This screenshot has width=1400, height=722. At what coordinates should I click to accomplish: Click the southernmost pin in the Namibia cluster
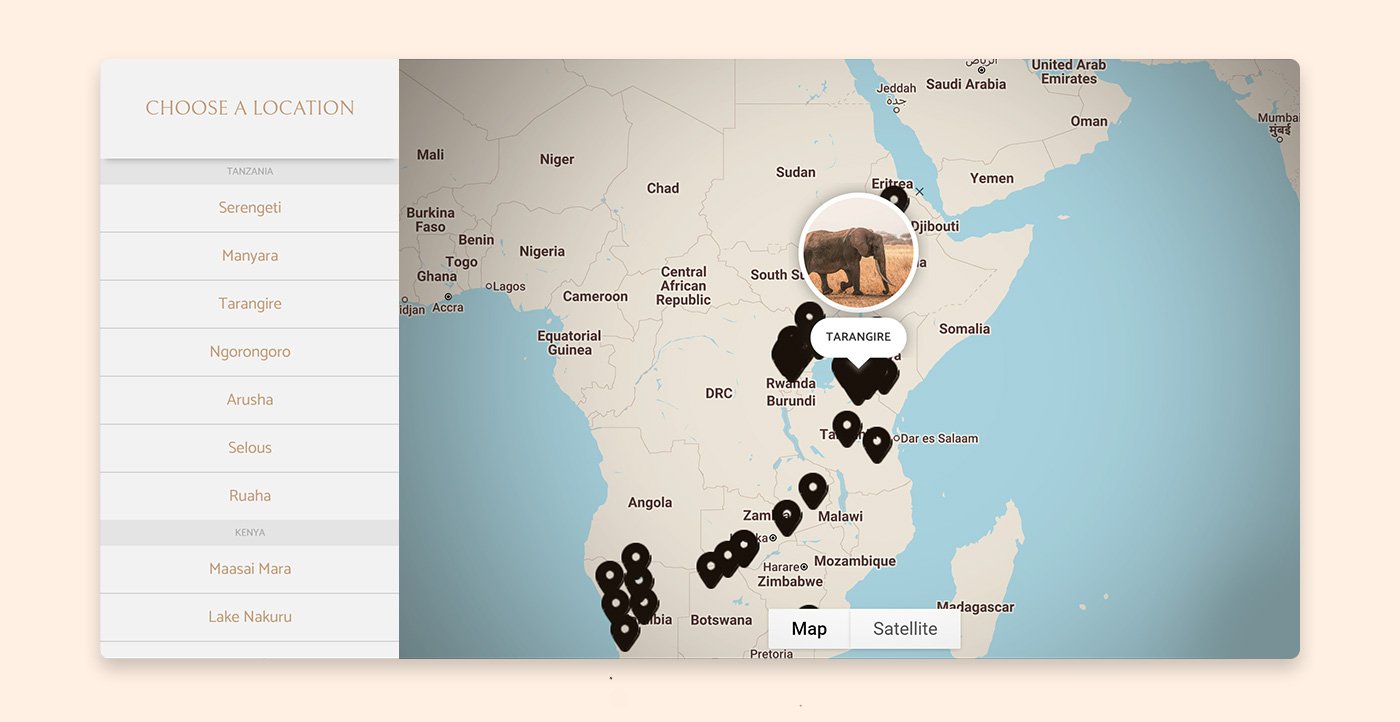tap(624, 628)
